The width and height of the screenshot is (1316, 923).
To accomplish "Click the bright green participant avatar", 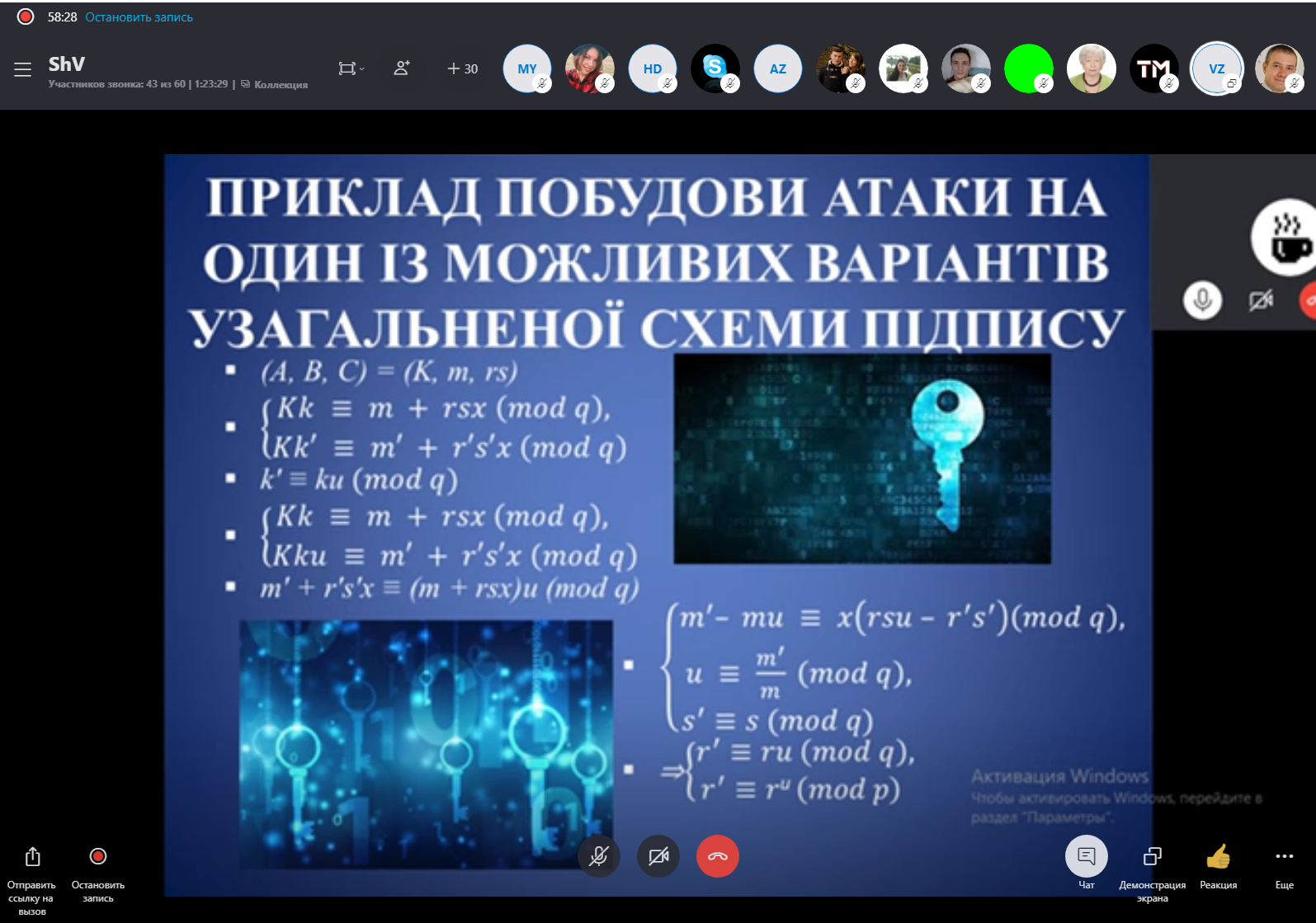I will click(x=1028, y=68).
